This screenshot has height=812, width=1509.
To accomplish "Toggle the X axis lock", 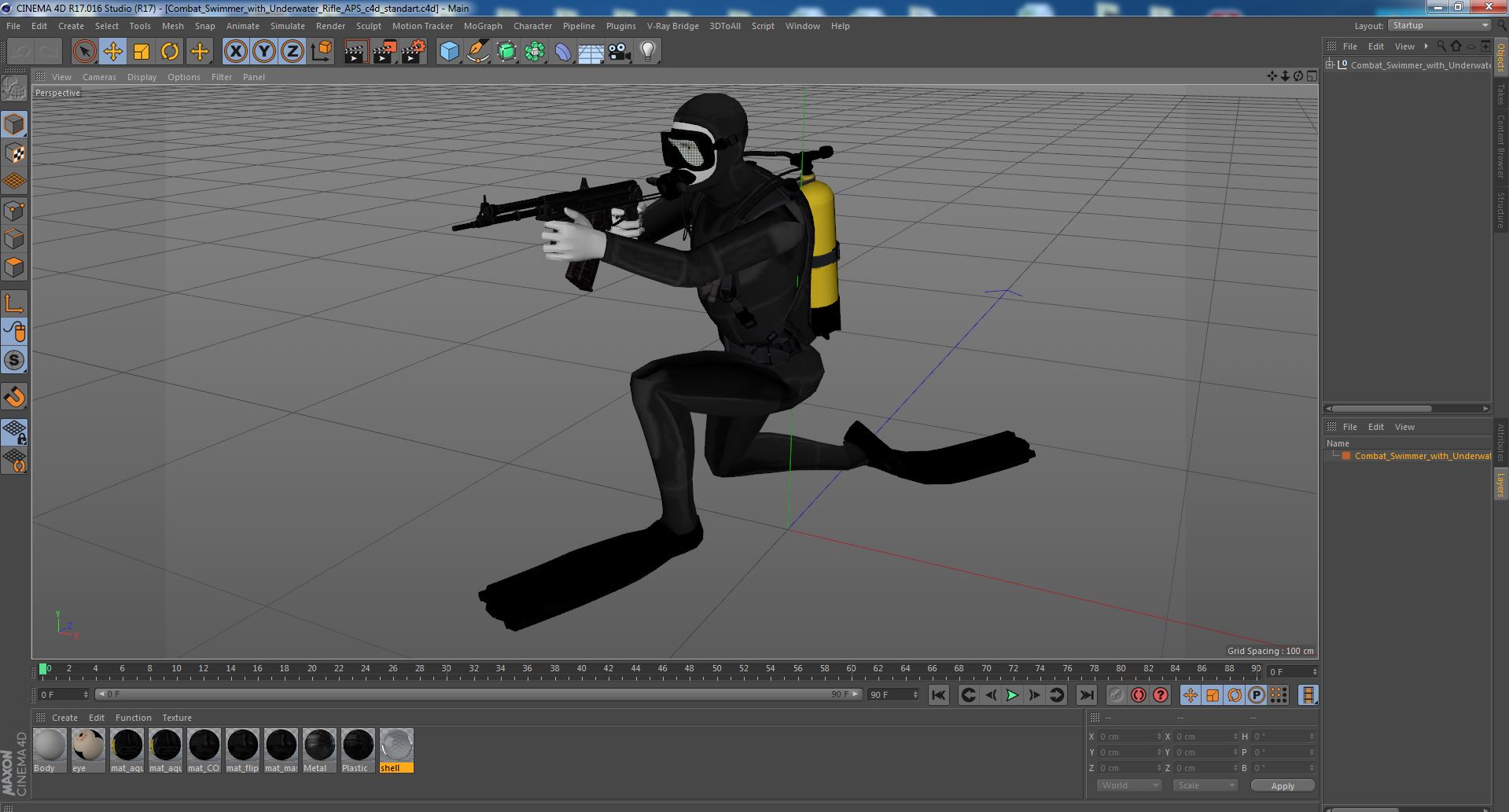I will coord(235,52).
